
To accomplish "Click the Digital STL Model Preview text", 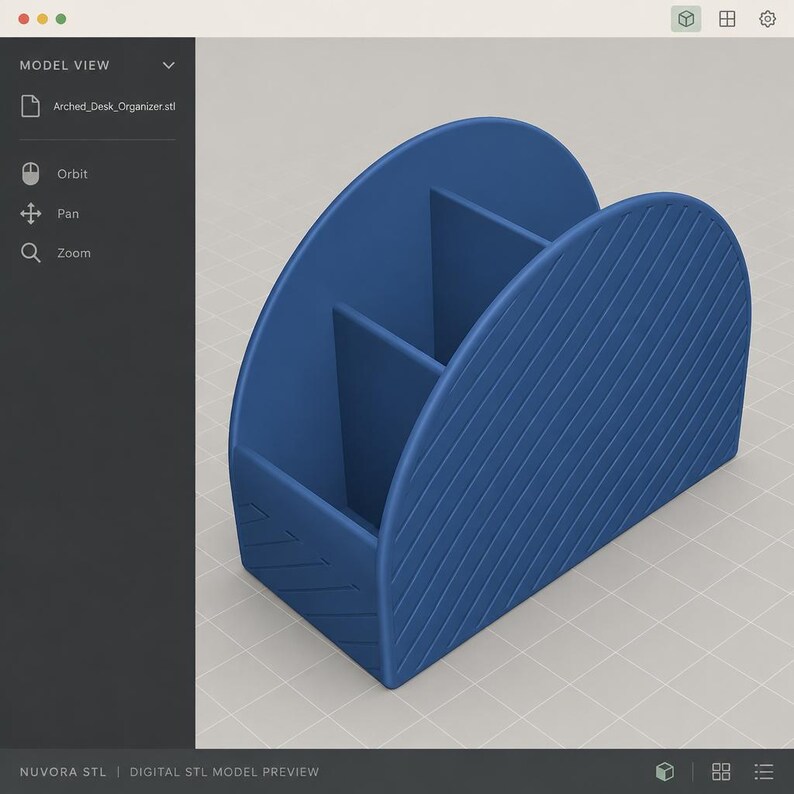I will [x=224, y=772].
